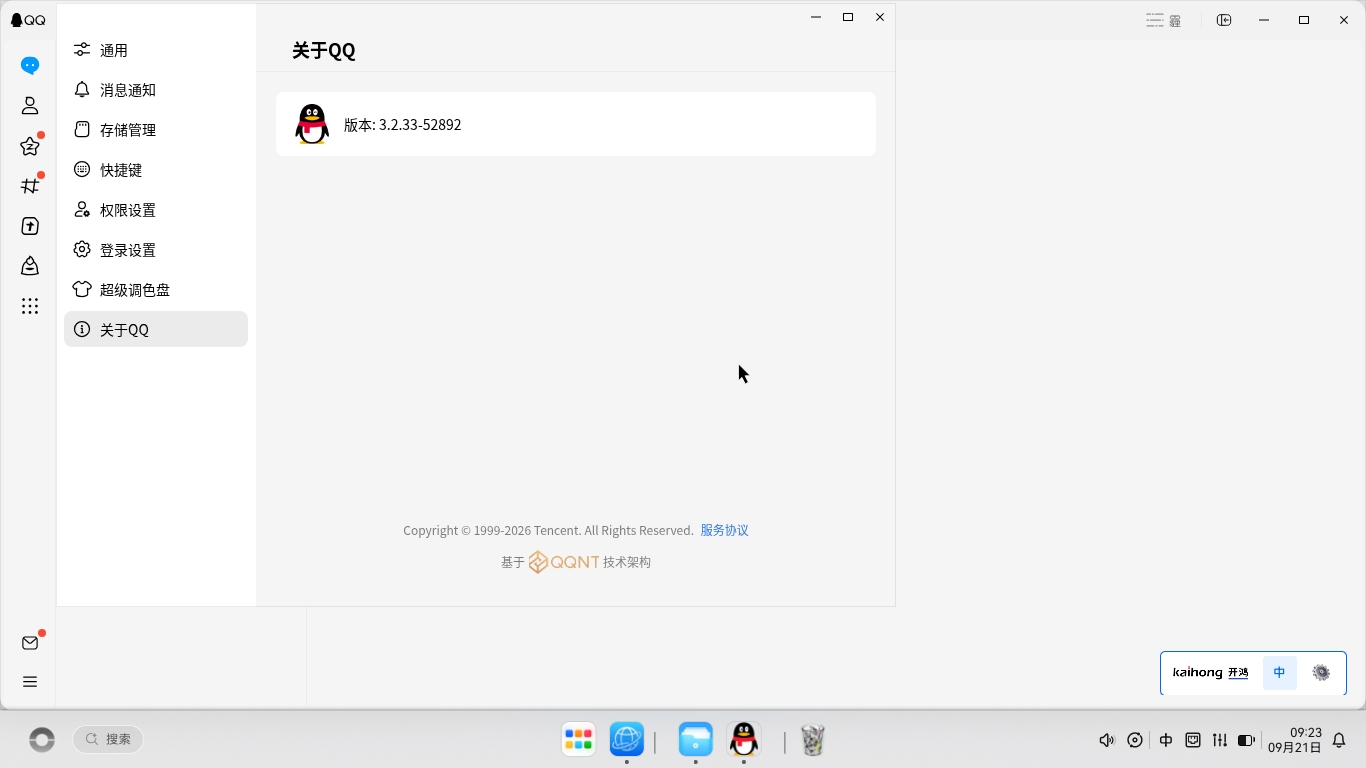Toggle the 中 input indicator in system tray

[x=1166, y=740]
